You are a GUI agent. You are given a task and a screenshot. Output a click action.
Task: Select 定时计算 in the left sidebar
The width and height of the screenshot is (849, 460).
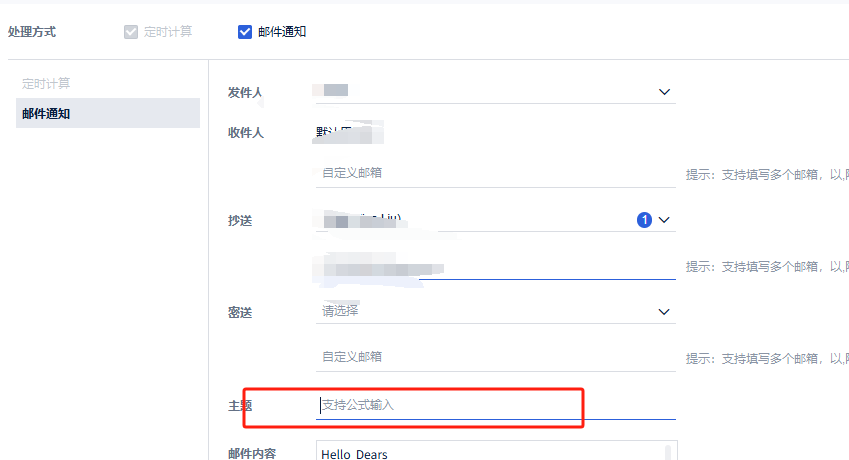pos(46,83)
